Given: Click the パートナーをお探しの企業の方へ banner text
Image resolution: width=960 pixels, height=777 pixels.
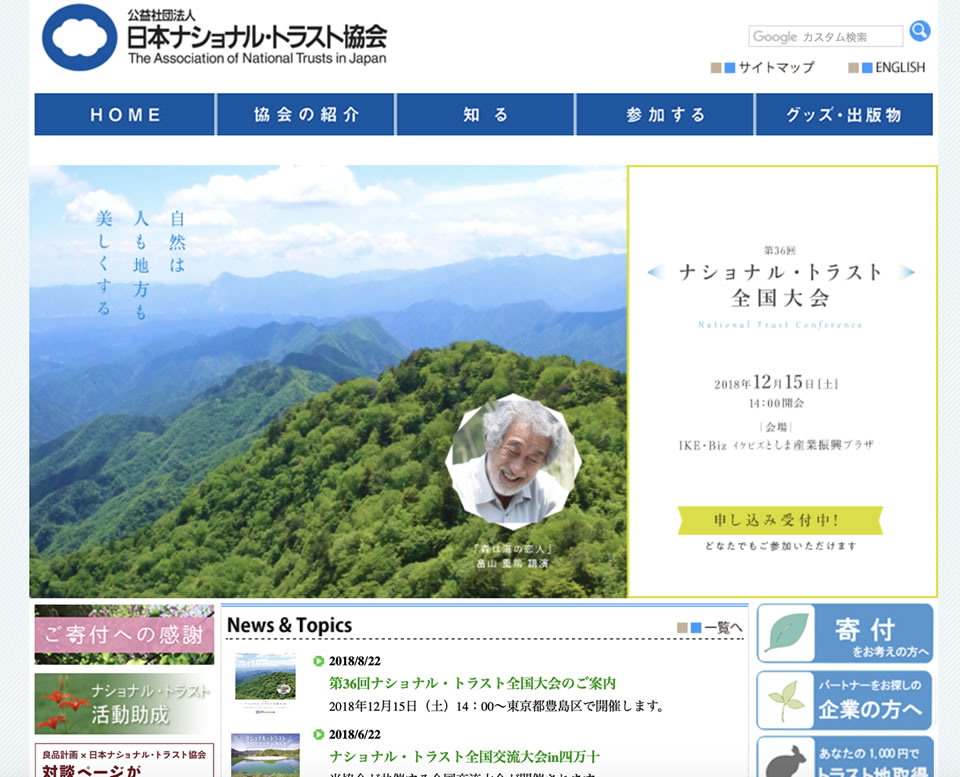Looking at the screenshot, I should pyautogui.click(x=870, y=700).
